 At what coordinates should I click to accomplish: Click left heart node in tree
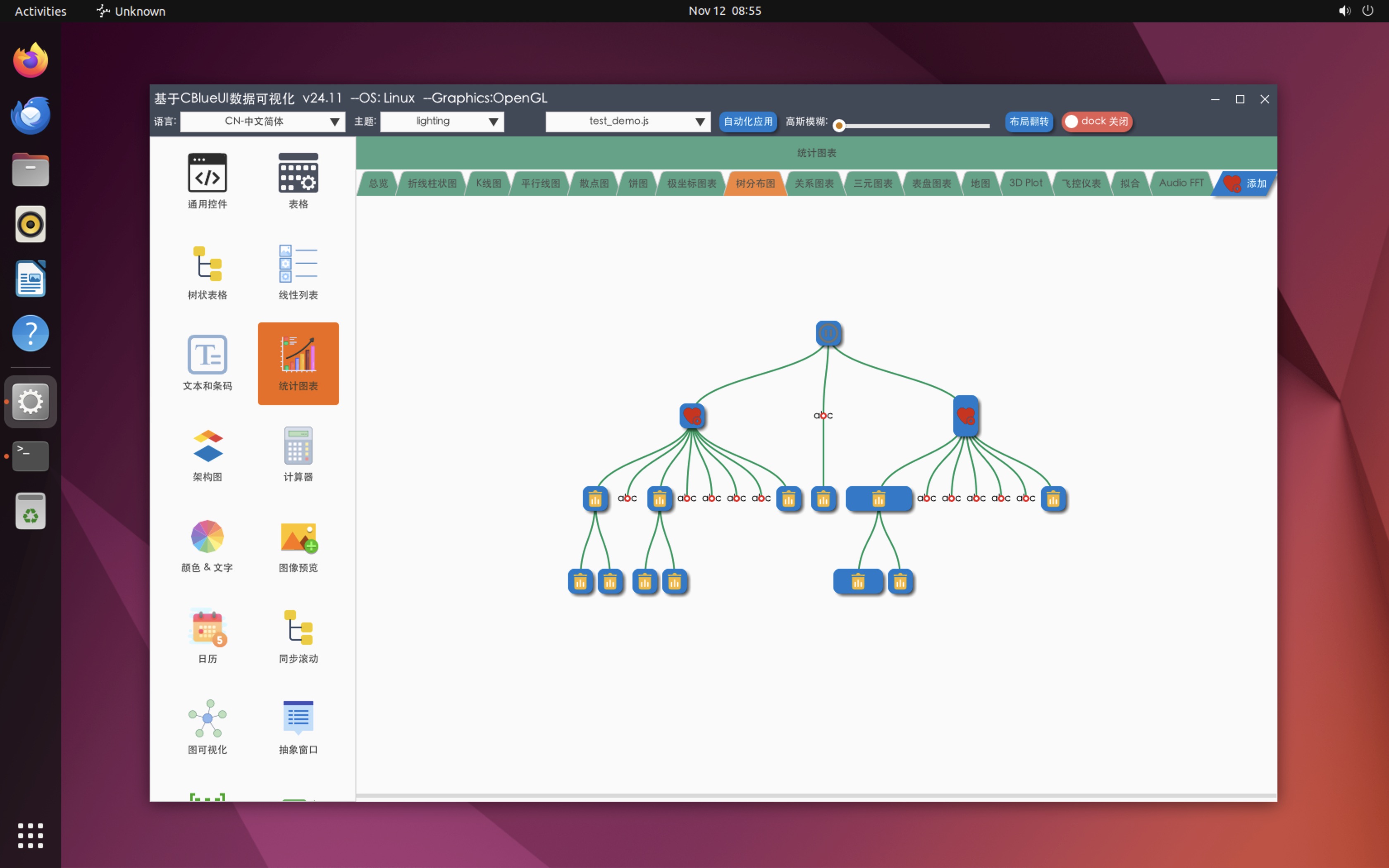tap(692, 416)
